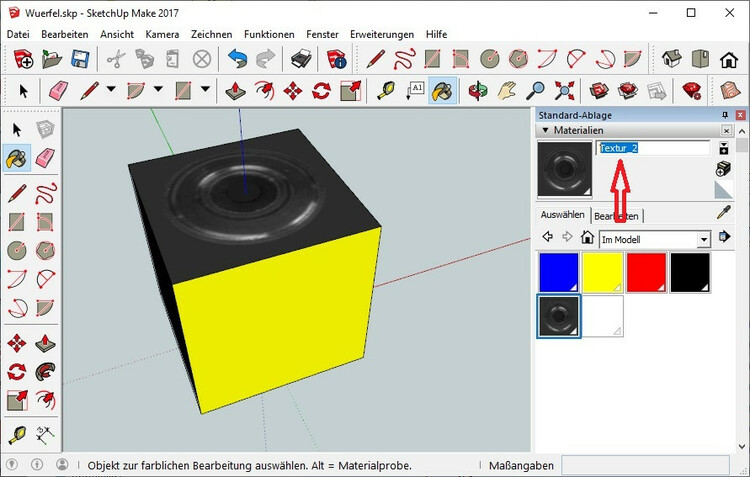Viewport: 750px width, 477px height.
Task: Select the Tape Measure tool in the left toolbar
Action: [x=17, y=435]
